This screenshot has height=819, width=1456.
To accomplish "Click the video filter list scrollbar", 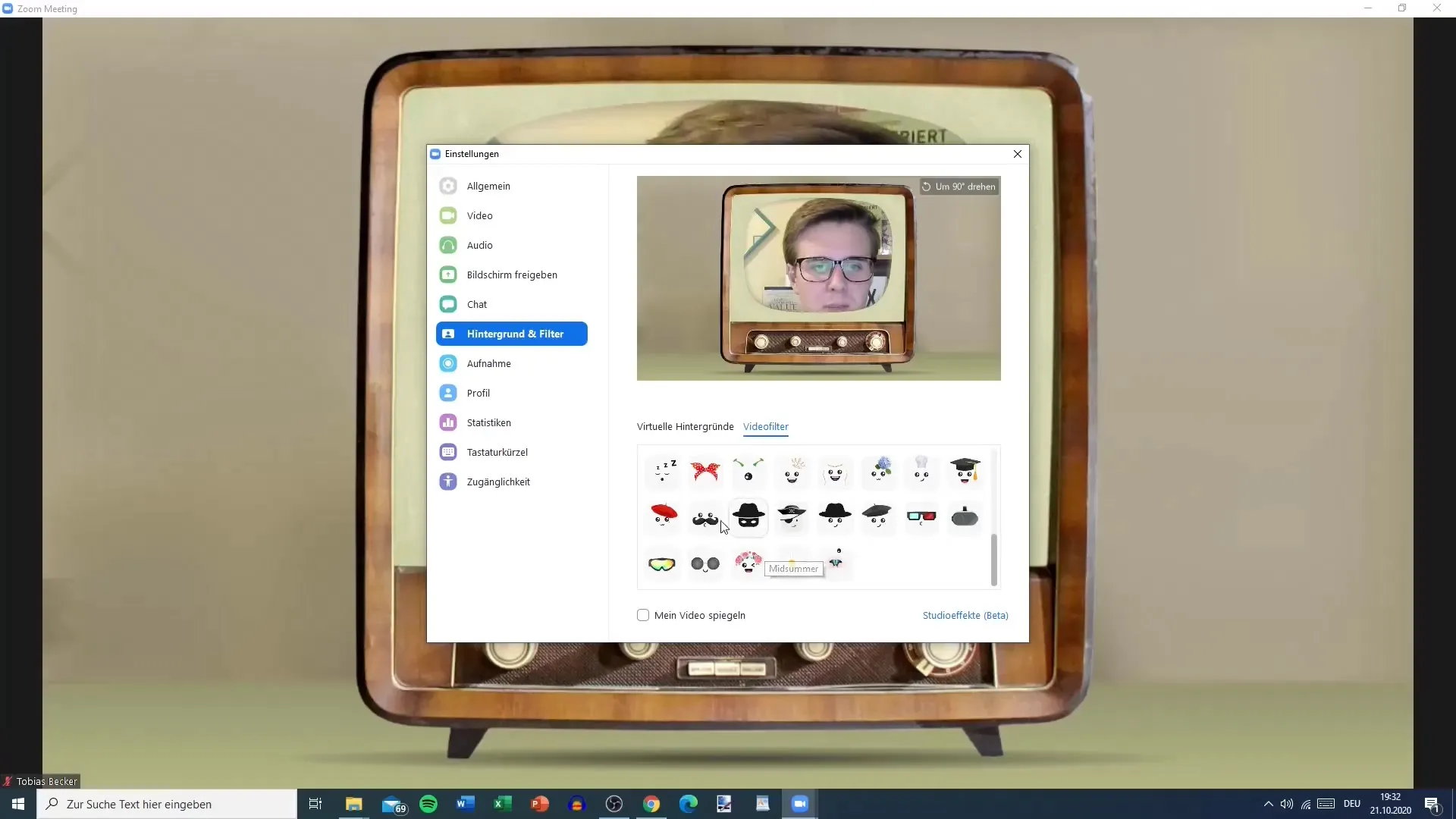I will (x=993, y=560).
